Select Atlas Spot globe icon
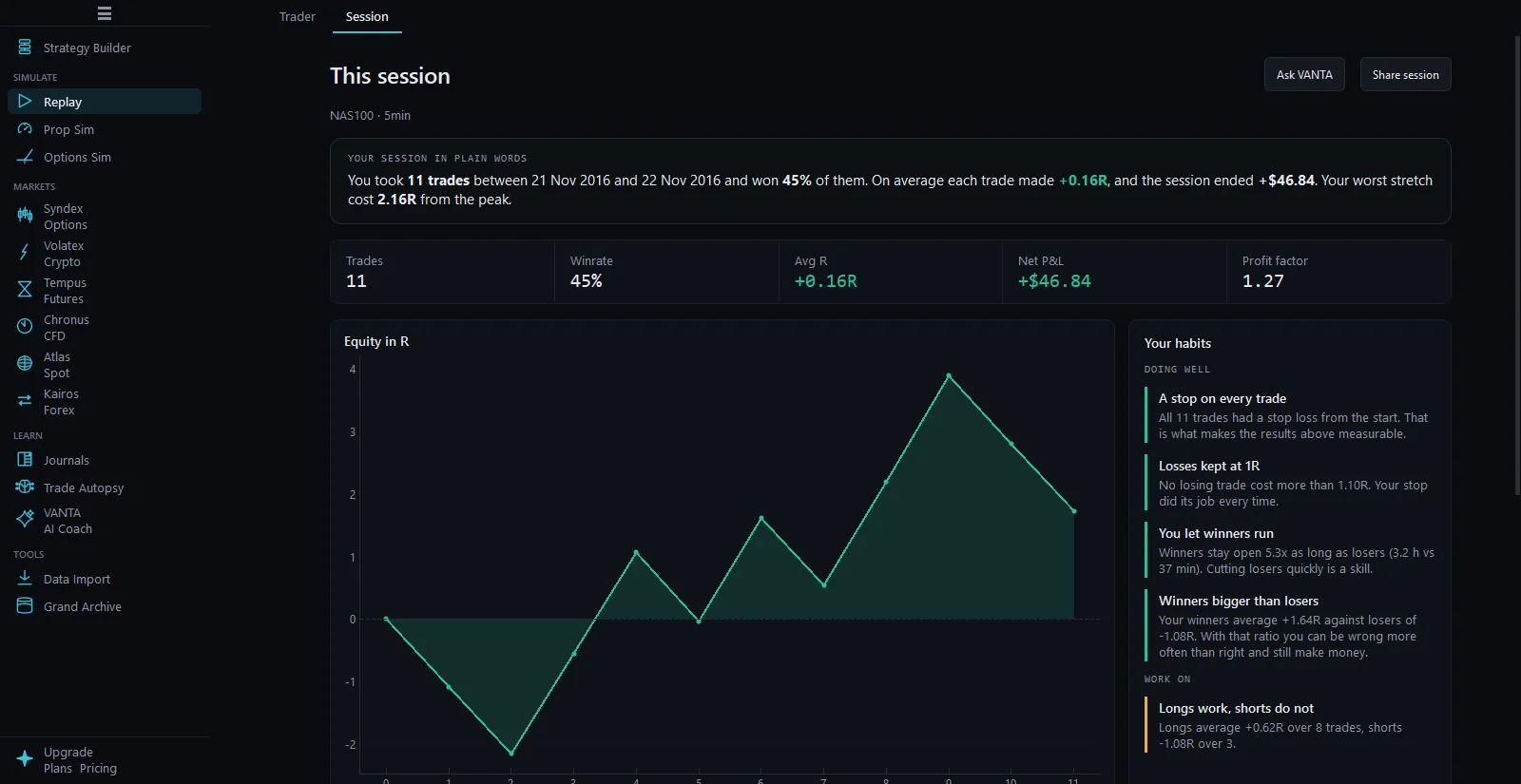The image size is (1521, 784). click(x=25, y=364)
